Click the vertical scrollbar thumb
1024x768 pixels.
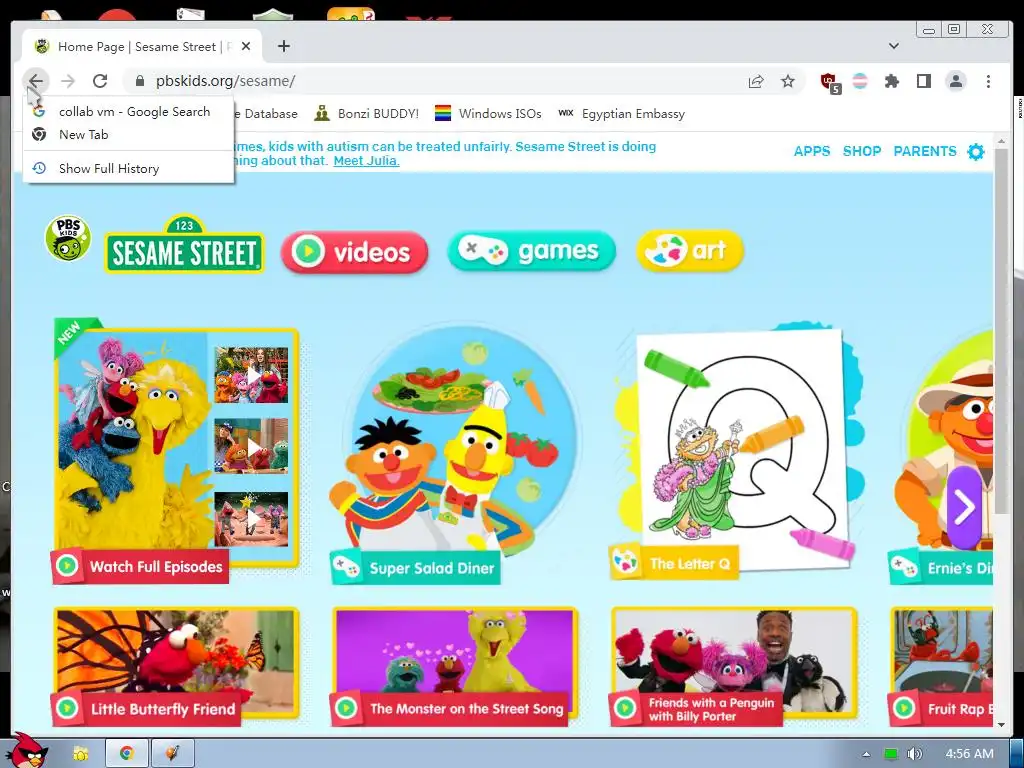tap(1001, 330)
